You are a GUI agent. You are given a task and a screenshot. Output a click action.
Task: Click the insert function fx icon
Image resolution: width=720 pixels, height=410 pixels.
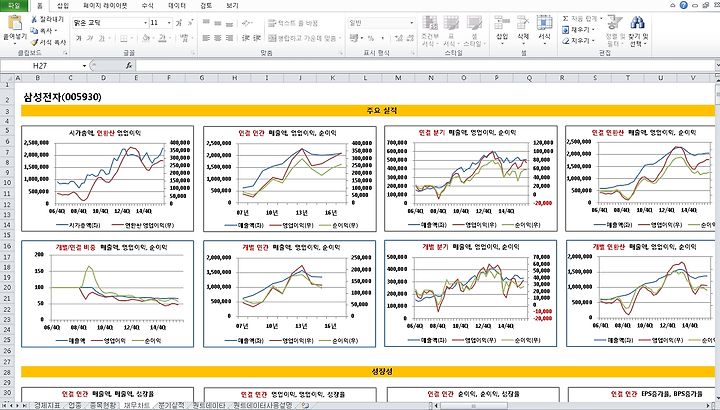tap(129, 66)
